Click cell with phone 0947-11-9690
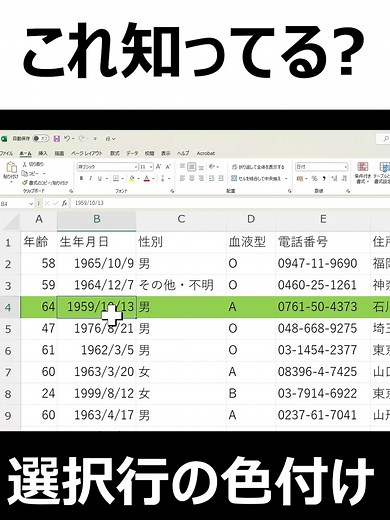Screen dimensions: 390x520 [323, 263]
